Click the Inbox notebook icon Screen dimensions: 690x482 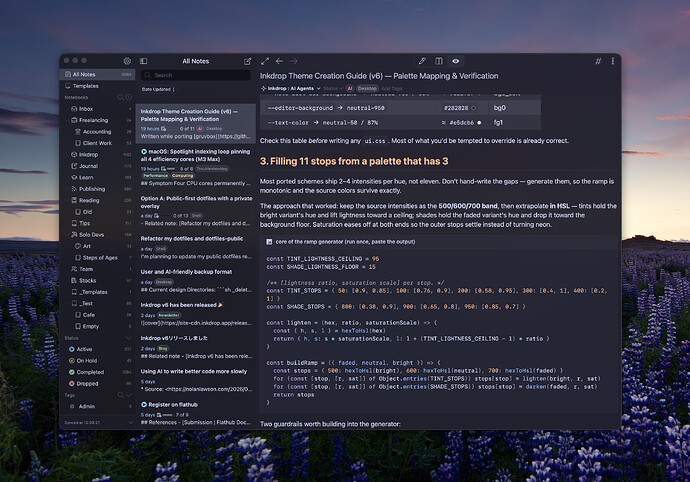pos(74,109)
